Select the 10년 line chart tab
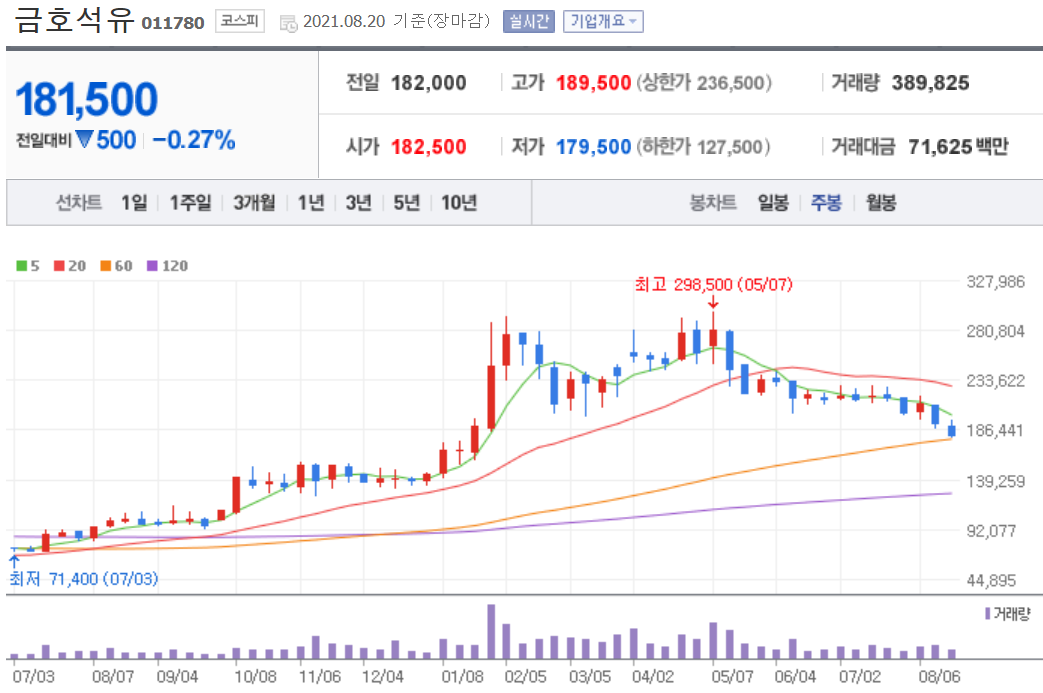 (459, 202)
